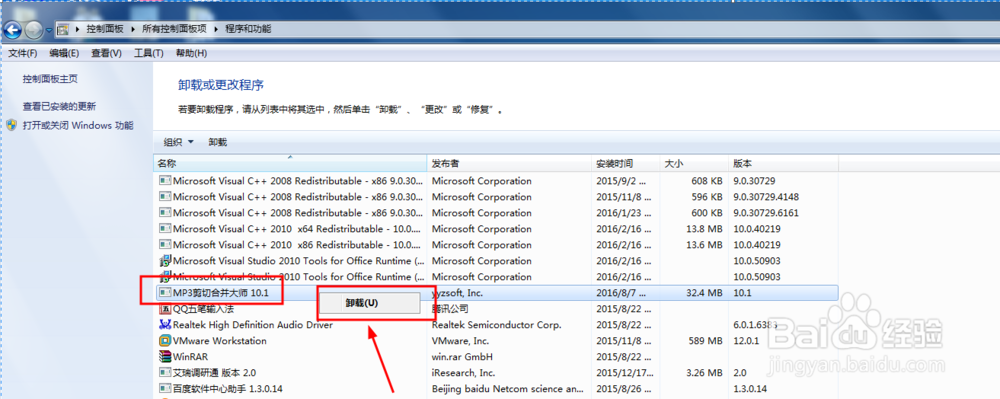
Task: Click the 589 MB size cell
Action: 705,341
